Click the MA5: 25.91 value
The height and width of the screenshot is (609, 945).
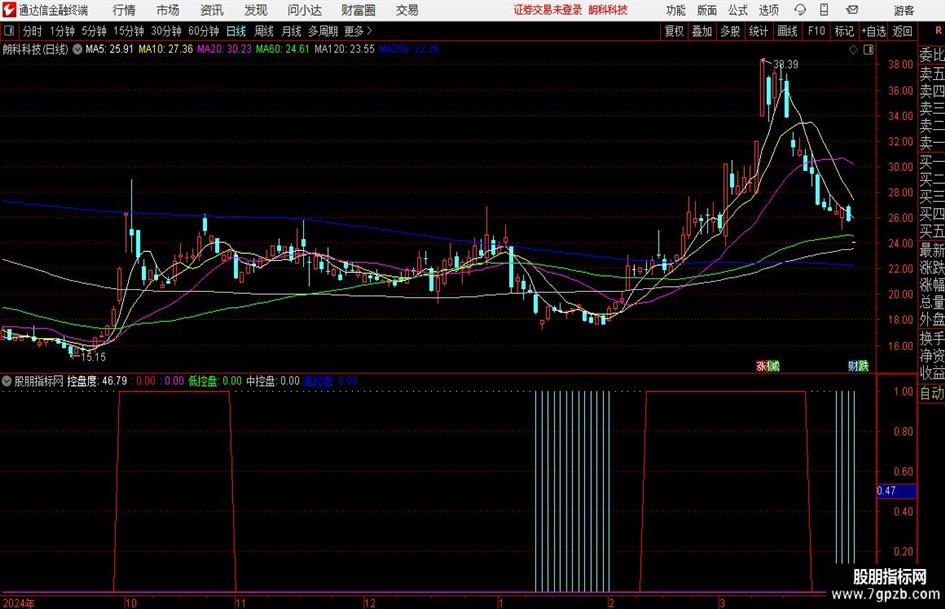(109, 49)
